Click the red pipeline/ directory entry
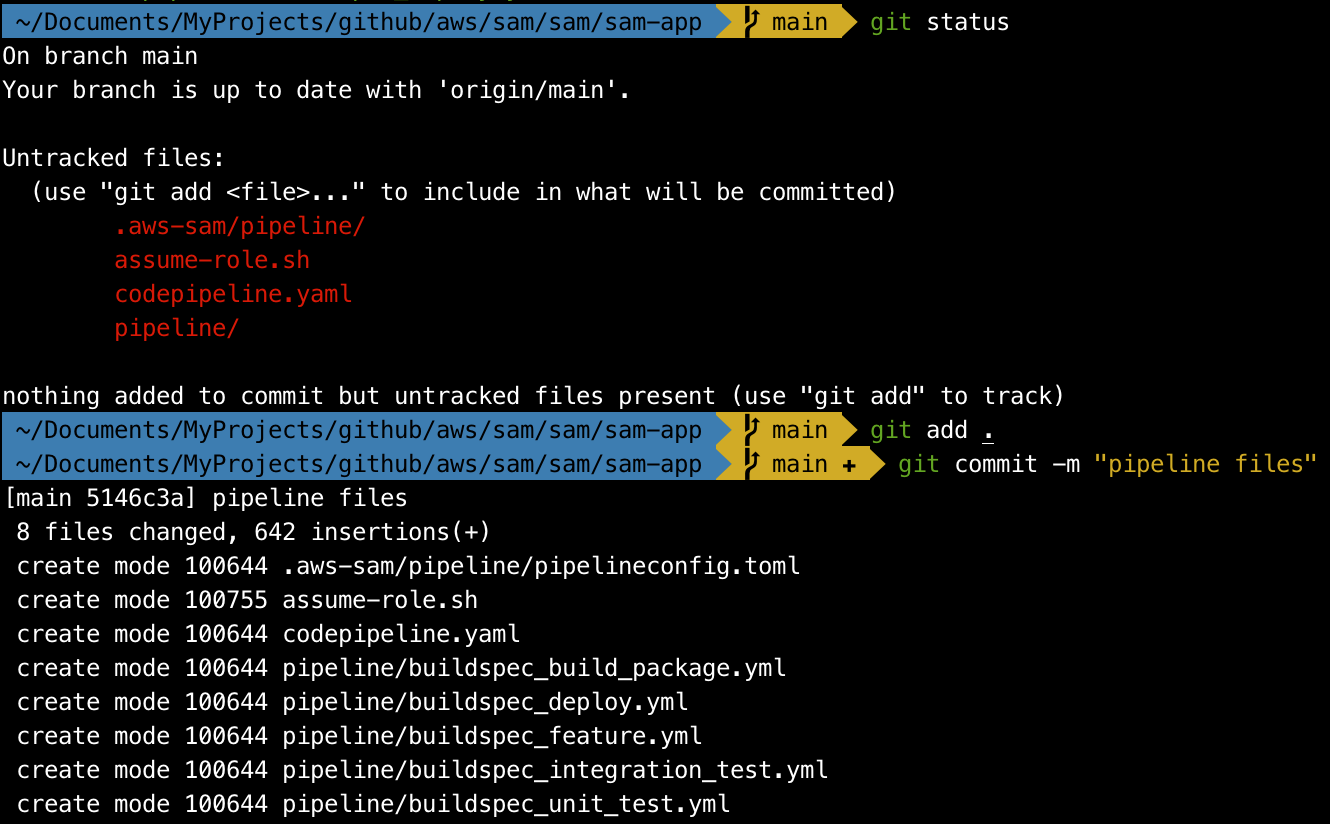This screenshot has height=824, width=1330. click(x=176, y=328)
